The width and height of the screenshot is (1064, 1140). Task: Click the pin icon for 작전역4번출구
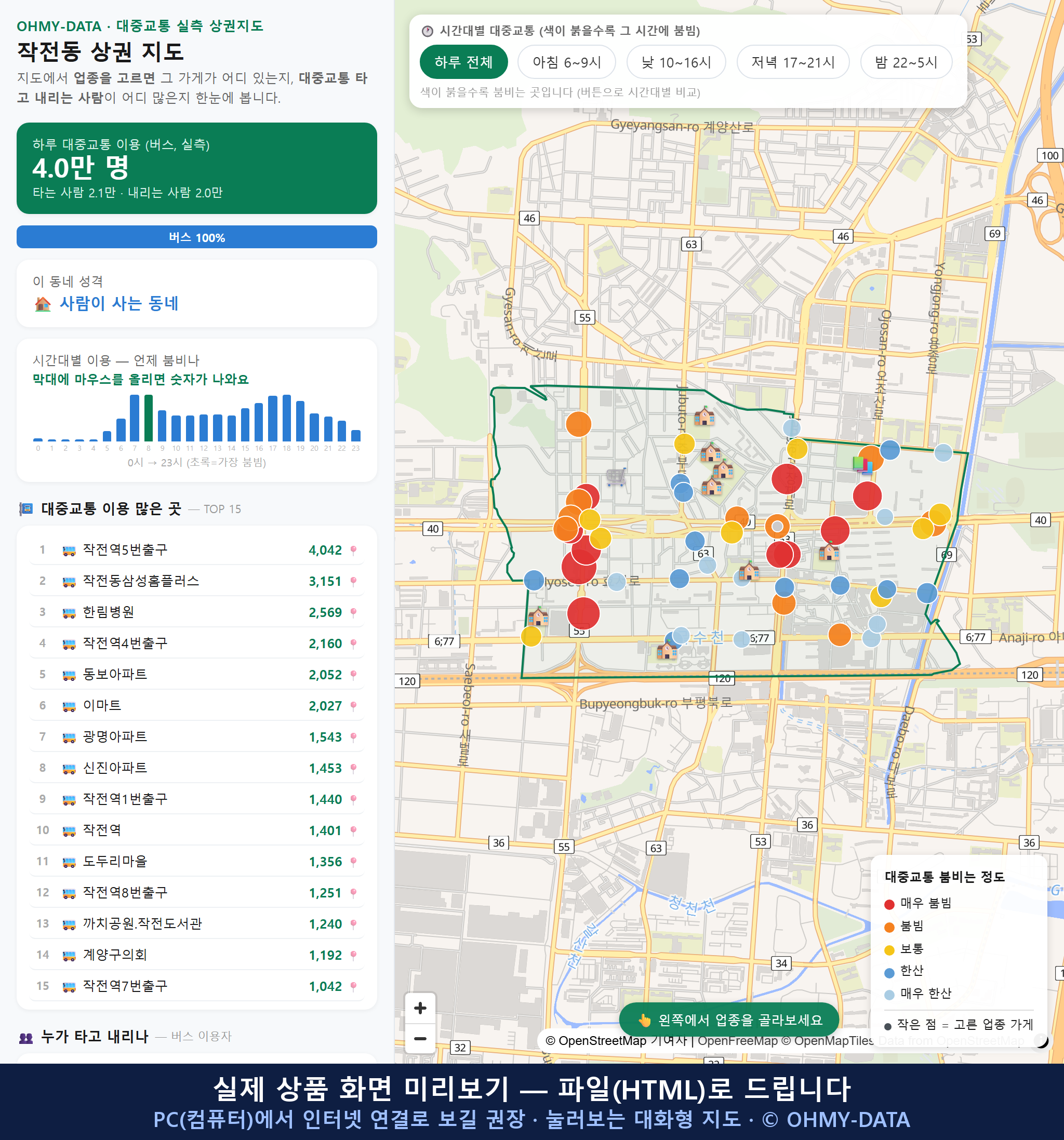pyautogui.click(x=353, y=643)
